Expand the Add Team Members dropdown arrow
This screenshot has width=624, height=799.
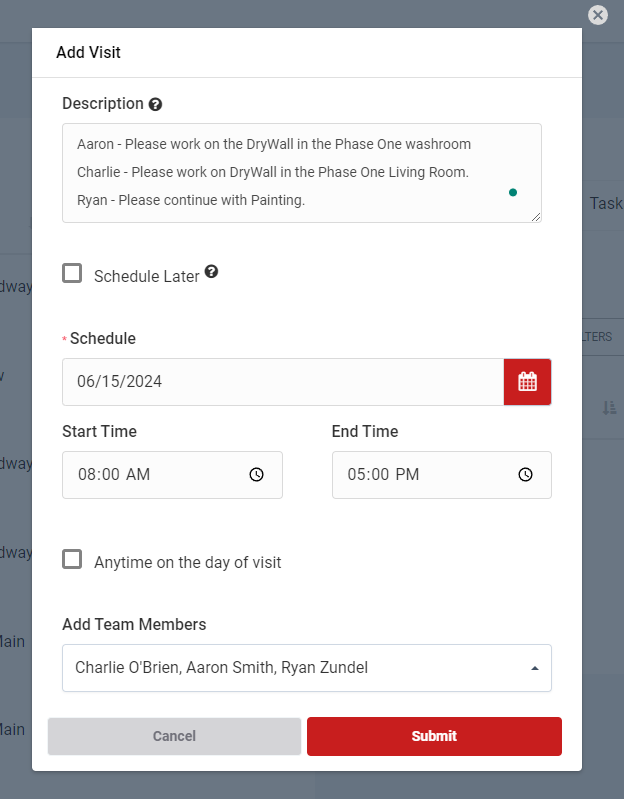coord(534,668)
